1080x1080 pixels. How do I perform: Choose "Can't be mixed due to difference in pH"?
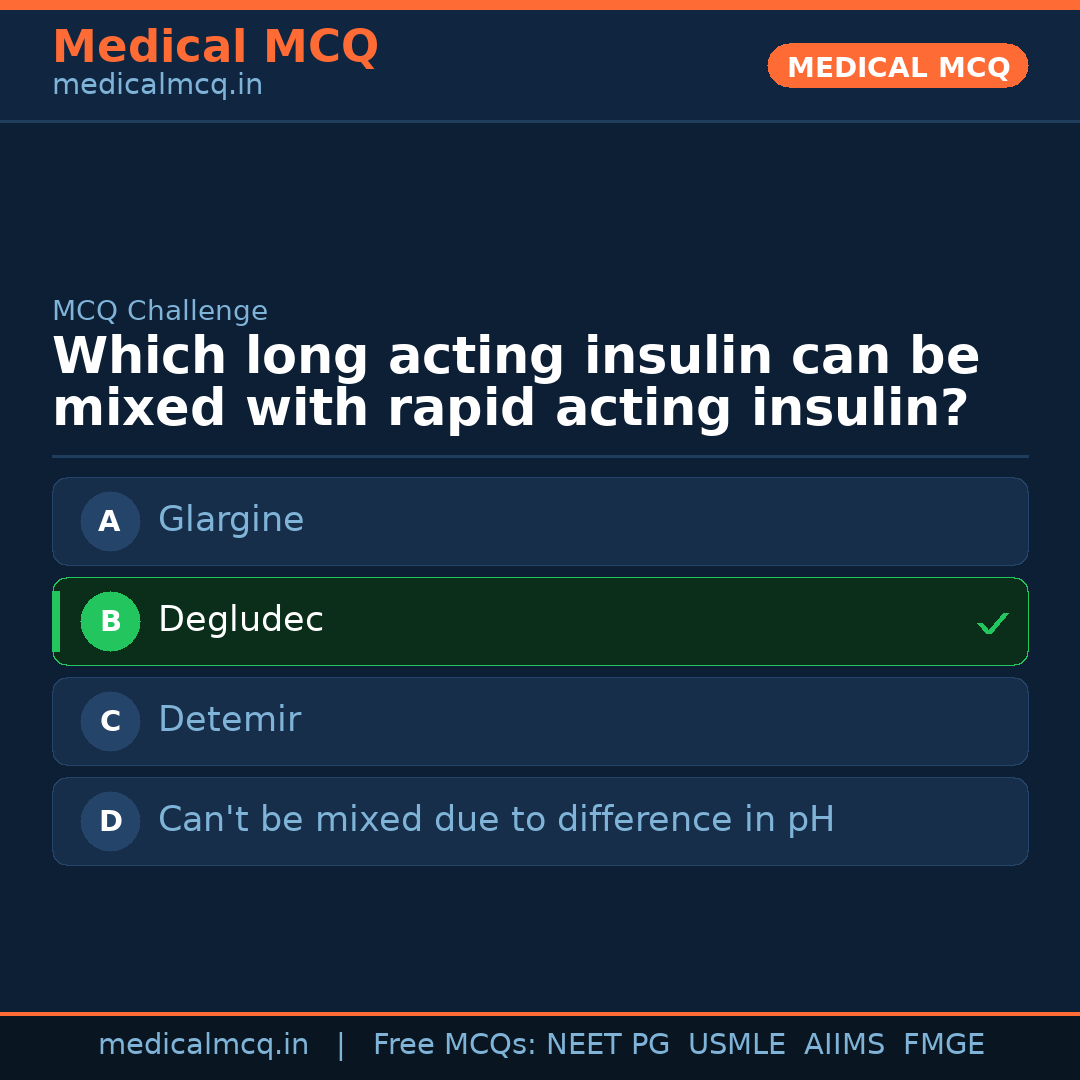click(496, 820)
